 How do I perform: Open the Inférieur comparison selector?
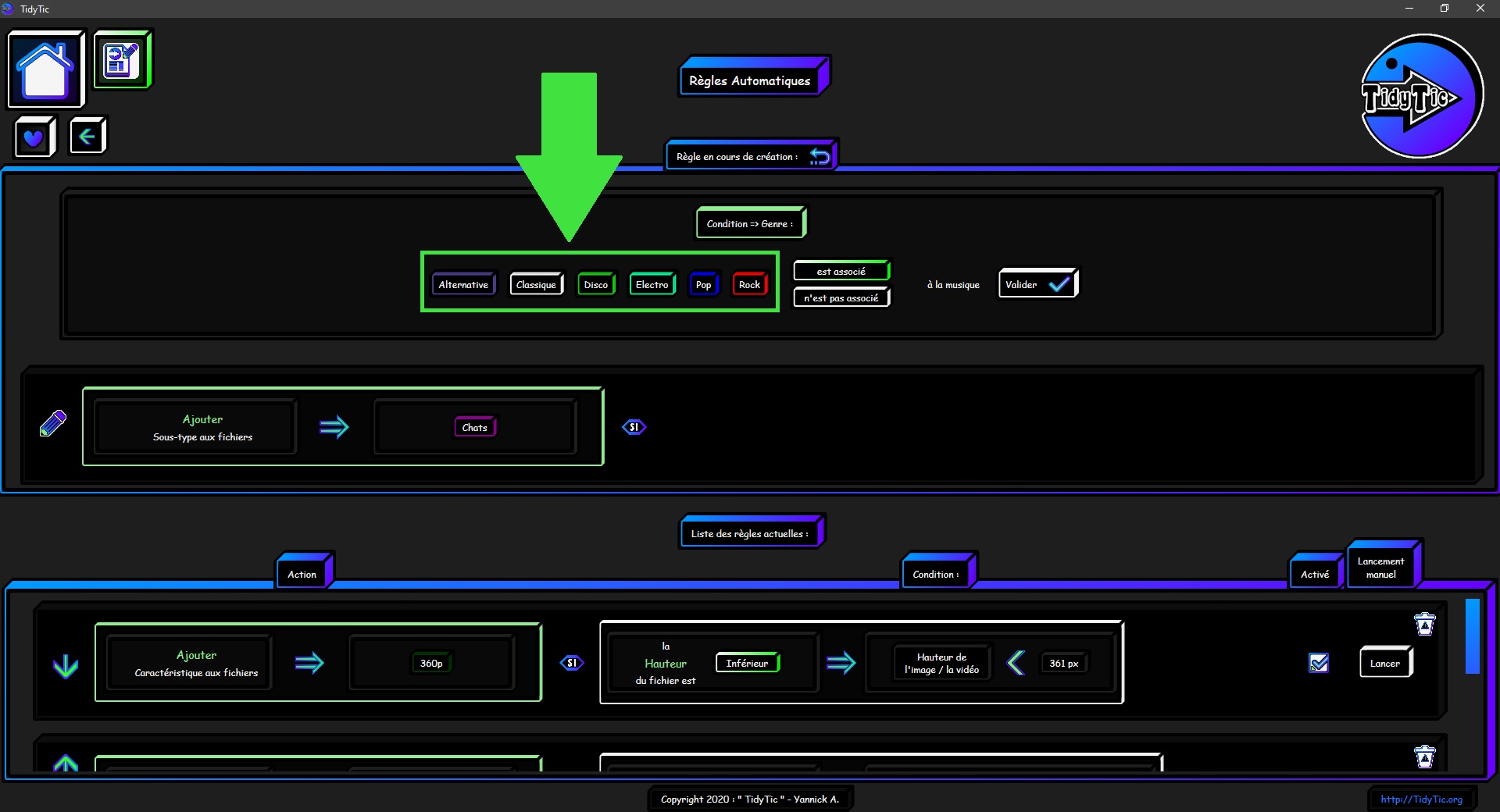(747, 663)
